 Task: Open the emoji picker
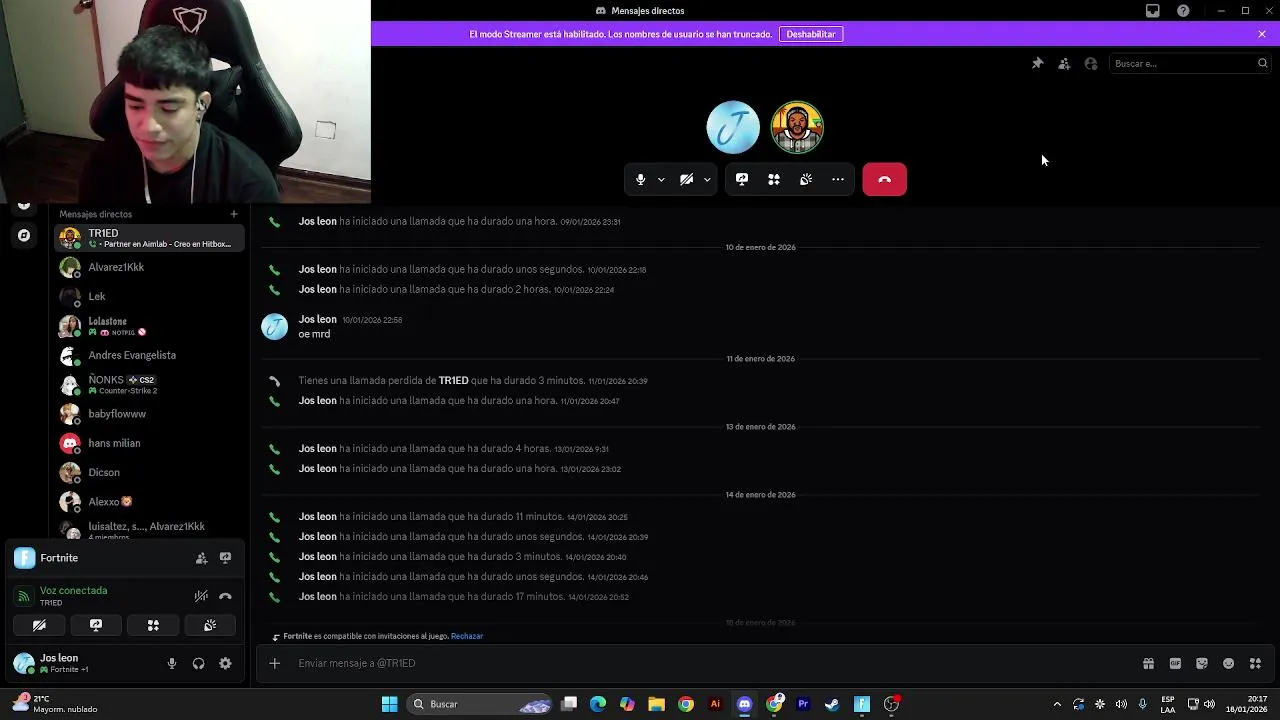click(x=1229, y=663)
